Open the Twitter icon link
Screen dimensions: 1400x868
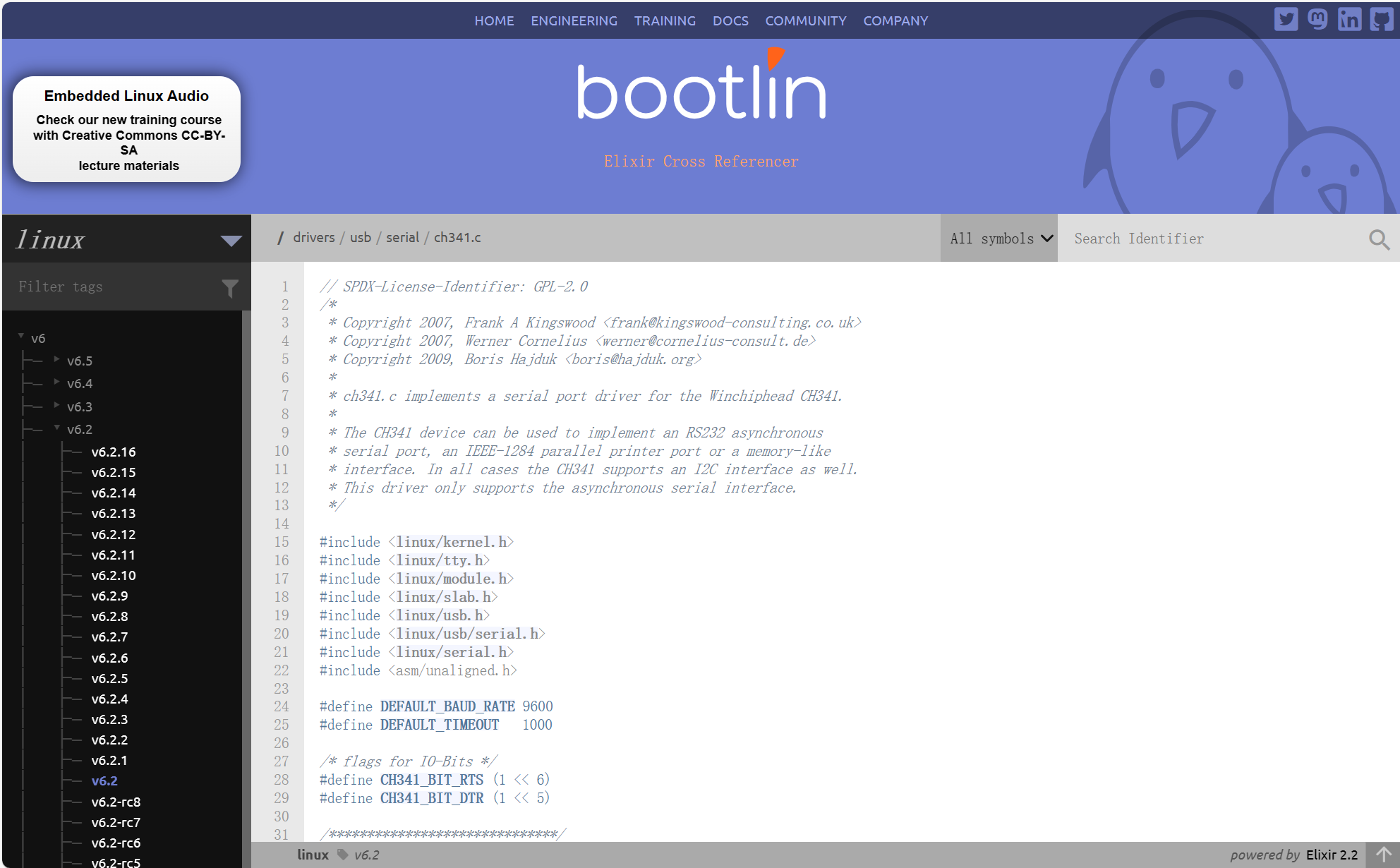1286,19
